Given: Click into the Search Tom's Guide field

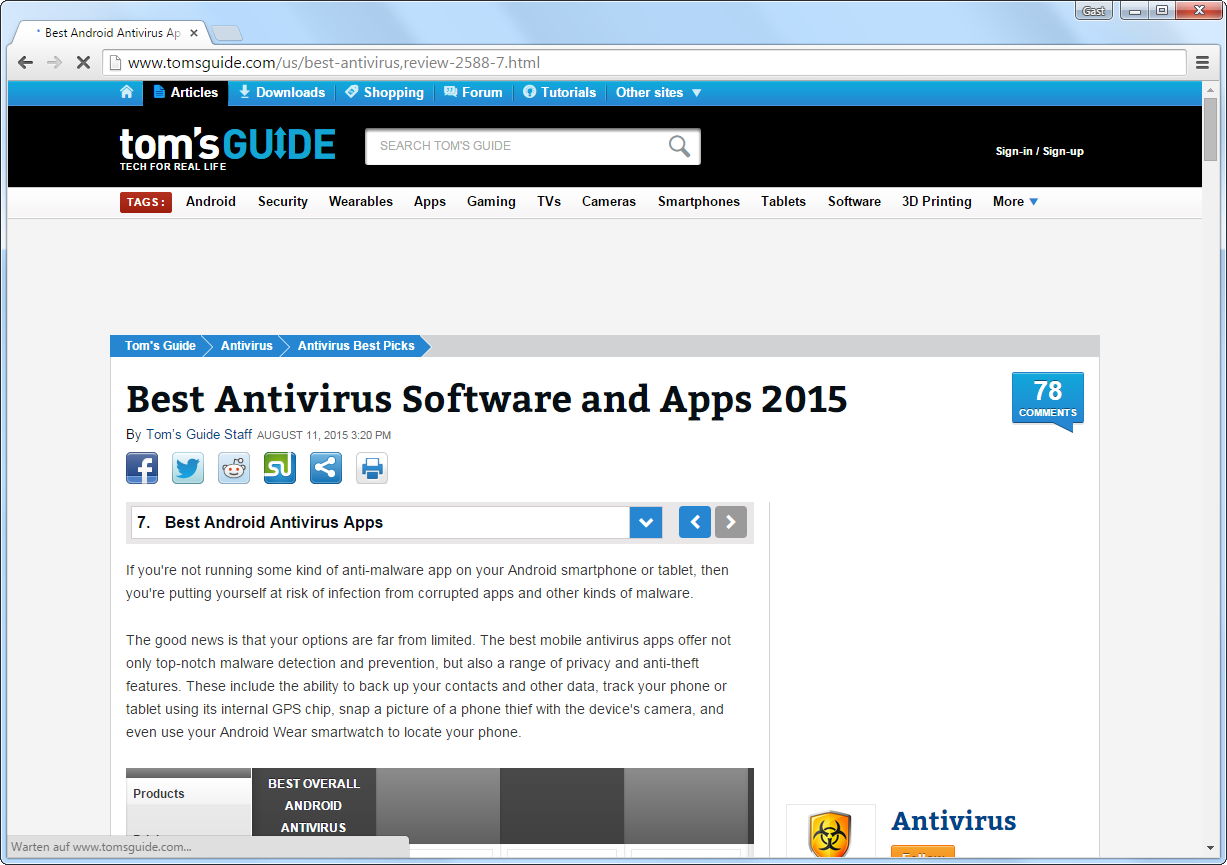Looking at the screenshot, I should coord(515,146).
